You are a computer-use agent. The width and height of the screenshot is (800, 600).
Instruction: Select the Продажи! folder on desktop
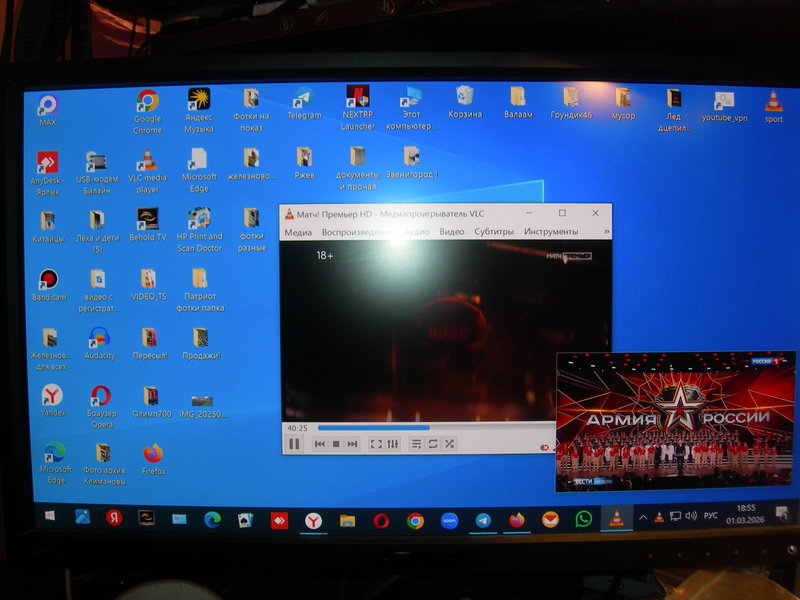pos(201,344)
